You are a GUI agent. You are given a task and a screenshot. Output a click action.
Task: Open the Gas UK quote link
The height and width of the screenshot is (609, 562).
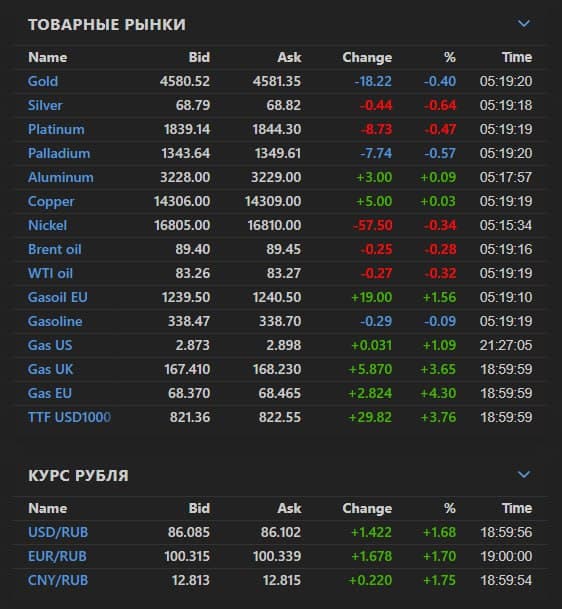tap(50, 369)
